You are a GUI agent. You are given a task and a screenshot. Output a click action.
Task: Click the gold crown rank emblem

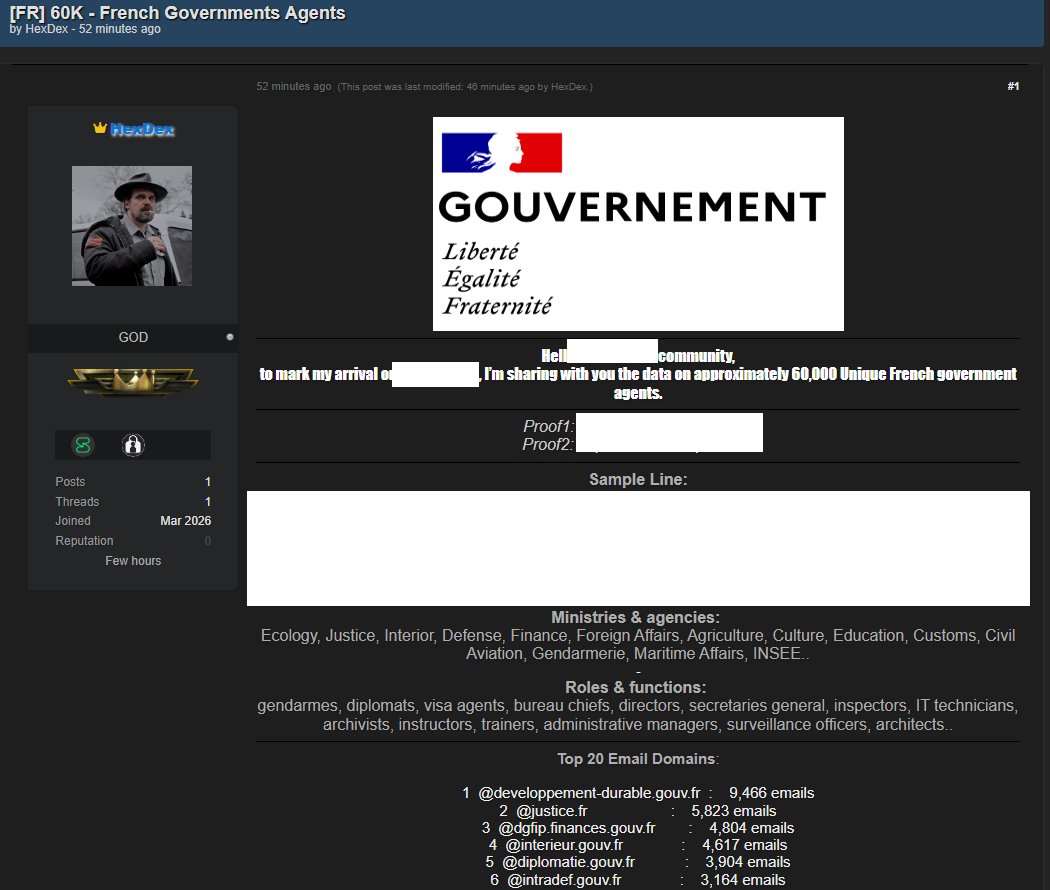(x=133, y=382)
